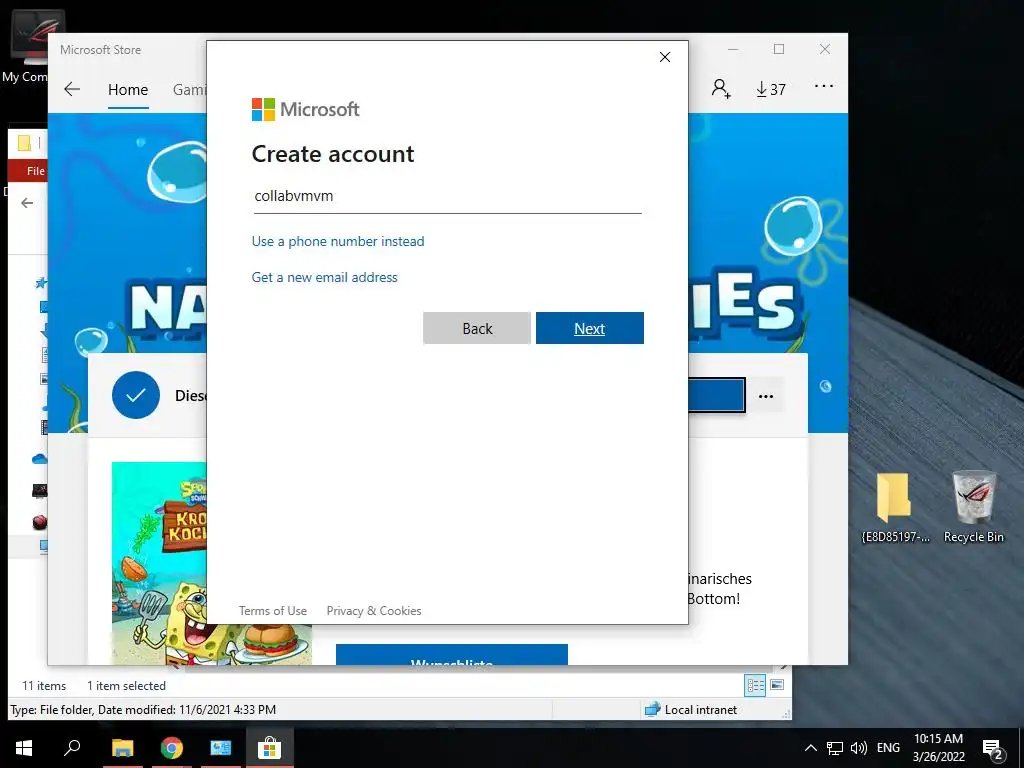Click the ENG language indicator
Screen dimensions: 1024x768
pos(888,748)
